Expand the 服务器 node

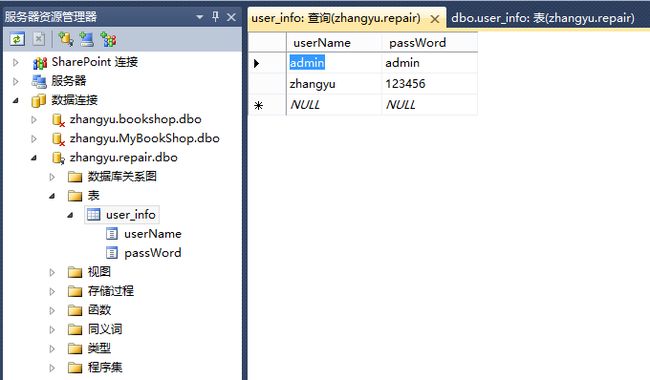tap(16, 81)
